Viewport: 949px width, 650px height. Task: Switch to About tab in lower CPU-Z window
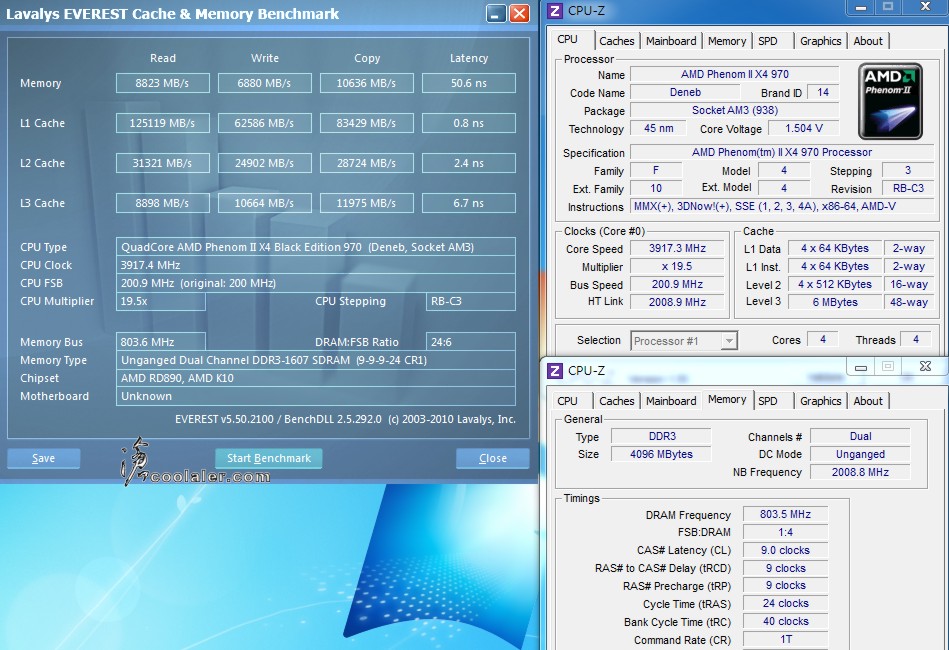[x=867, y=401]
